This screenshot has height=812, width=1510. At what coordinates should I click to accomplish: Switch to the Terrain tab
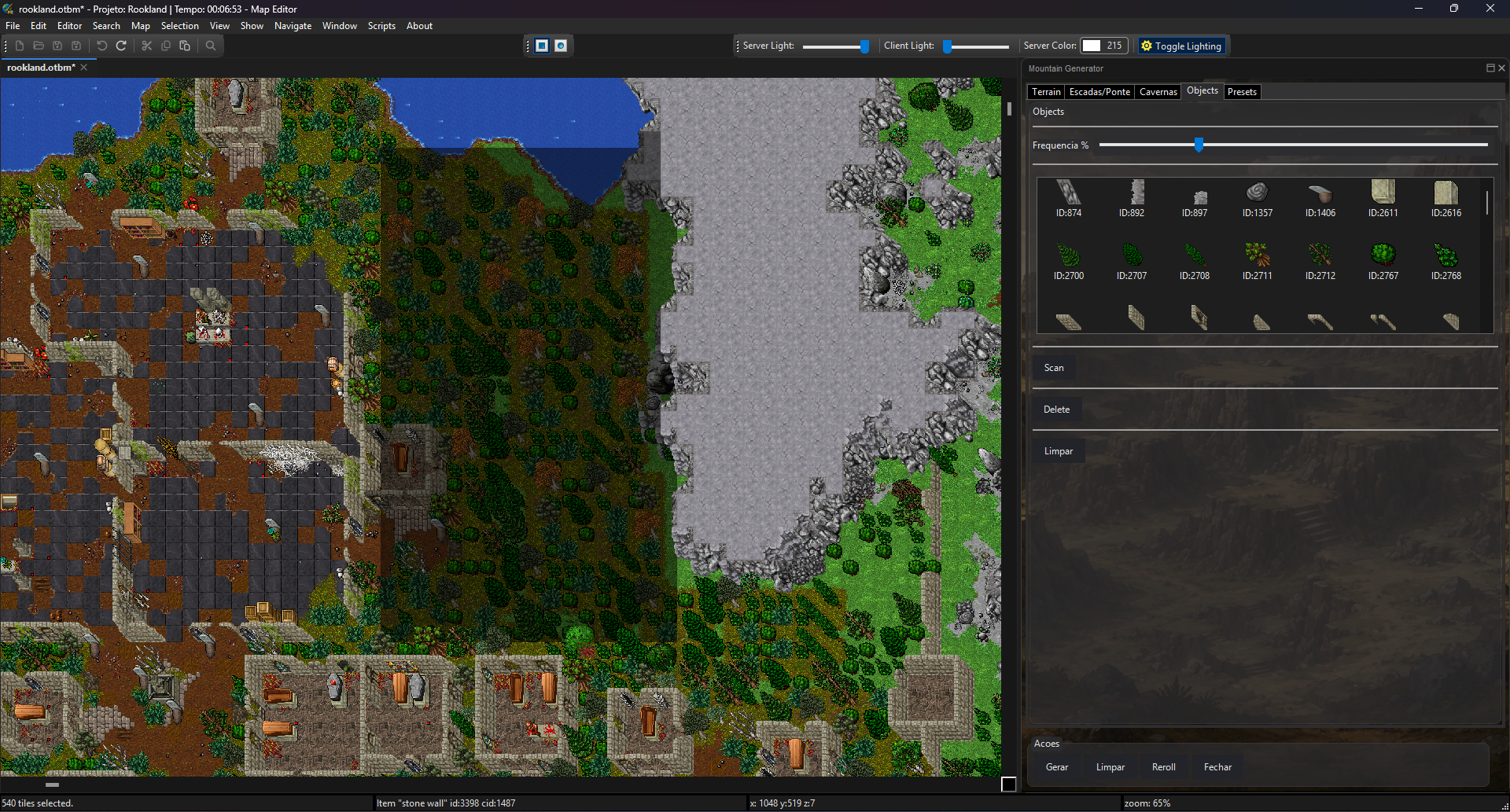pyautogui.click(x=1046, y=92)
